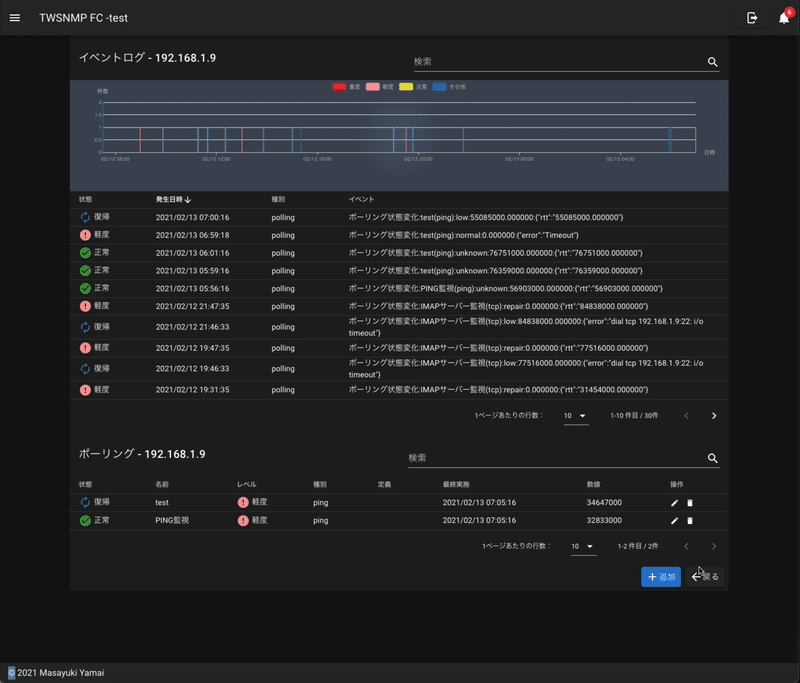The image size is (800, 683).
Task: Click the blue 追加 button to add polling
Action: 661,577
